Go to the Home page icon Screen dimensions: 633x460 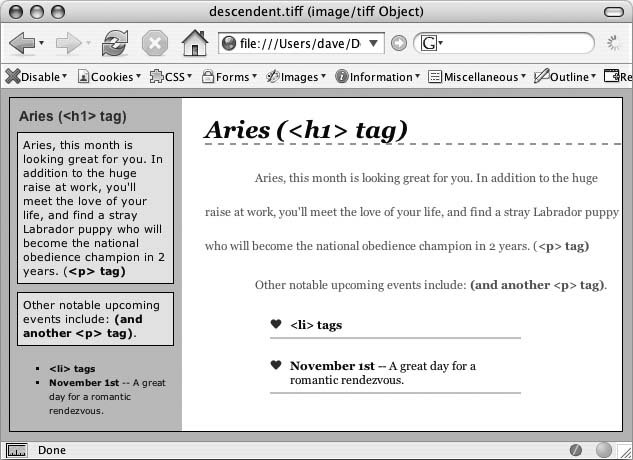pyautogui.click(x=195, y=43)
